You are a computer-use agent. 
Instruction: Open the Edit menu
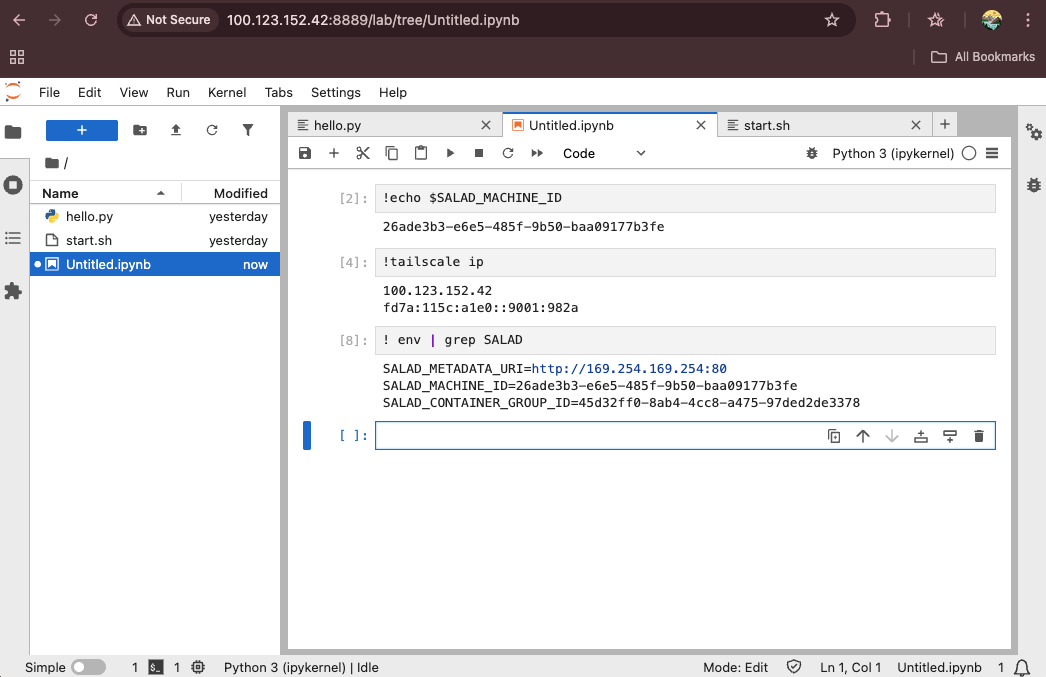click(89, 93)
